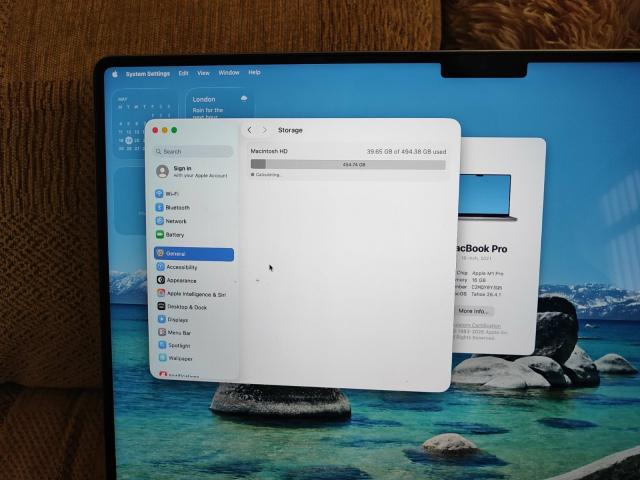Click the Calculating status text

[267, 175]
